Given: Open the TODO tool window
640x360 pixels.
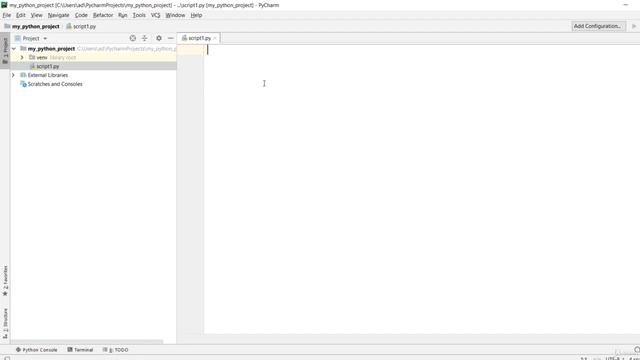Looking at the screenshot, I should 116,350.
